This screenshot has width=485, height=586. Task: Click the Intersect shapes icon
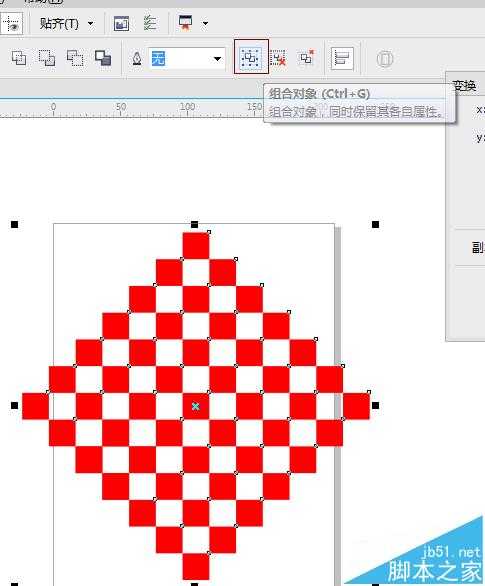75,58
